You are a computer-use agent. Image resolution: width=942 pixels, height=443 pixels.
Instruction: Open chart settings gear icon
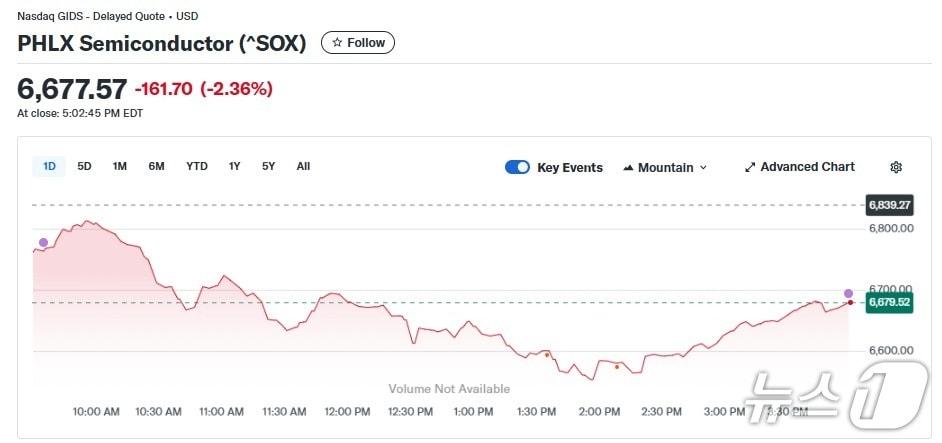896,167
